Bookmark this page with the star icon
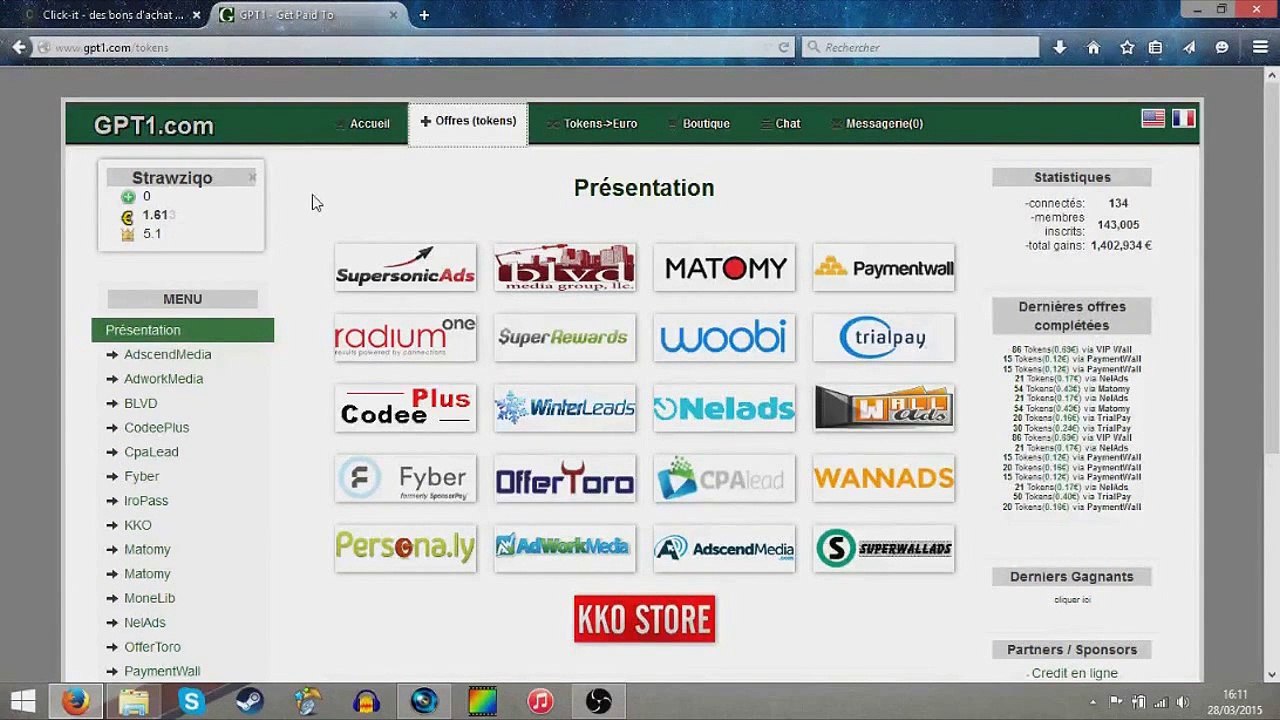 1127,47
